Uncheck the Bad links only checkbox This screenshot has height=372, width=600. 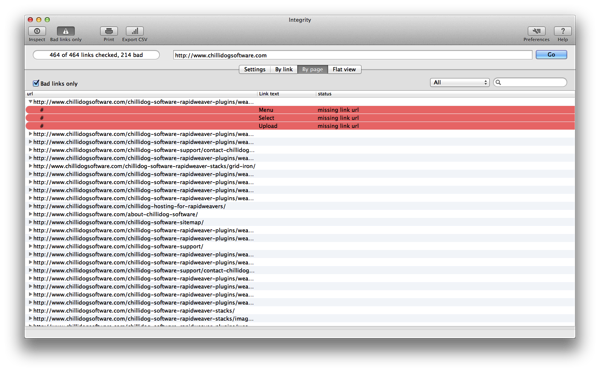click(36, 83)
